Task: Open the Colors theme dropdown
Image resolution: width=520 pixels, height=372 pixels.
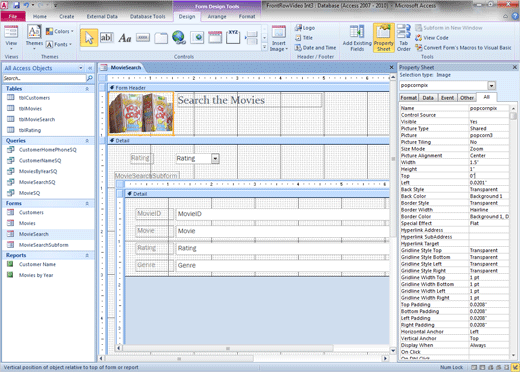Action: (x=60, y=31)
